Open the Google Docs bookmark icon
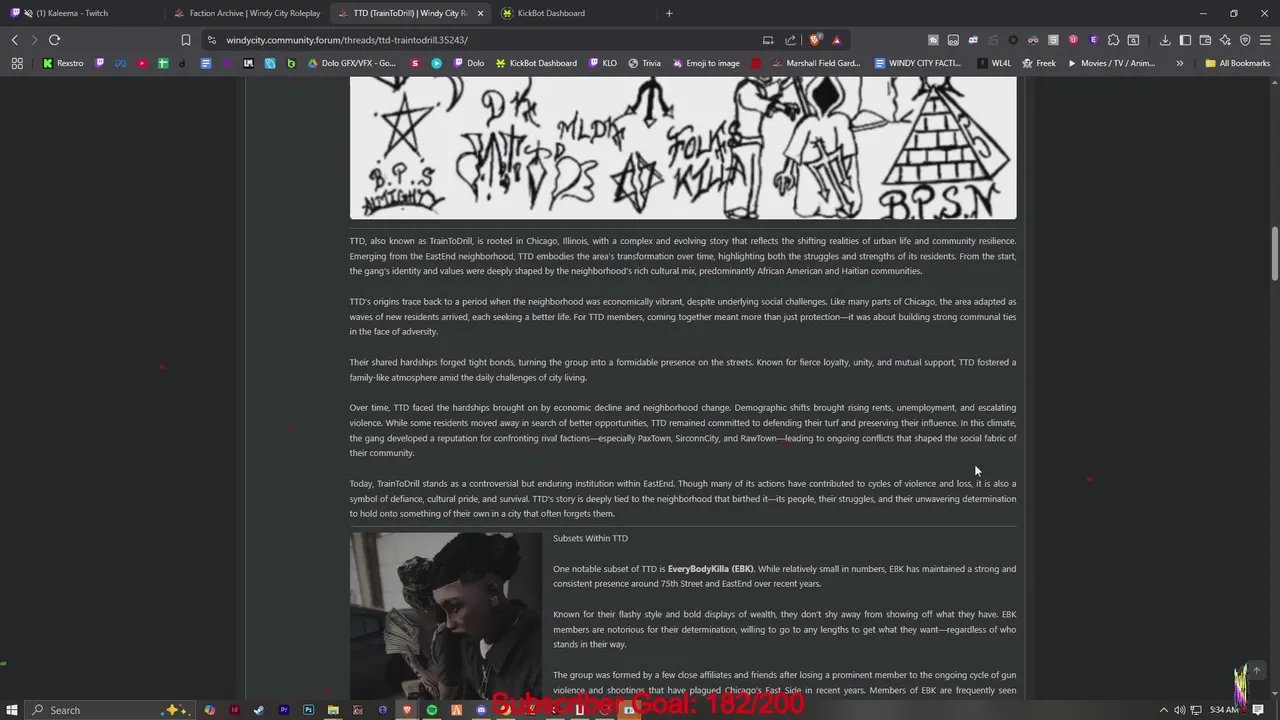Viewport: 1280px width, 720px height. pos(206,63)
